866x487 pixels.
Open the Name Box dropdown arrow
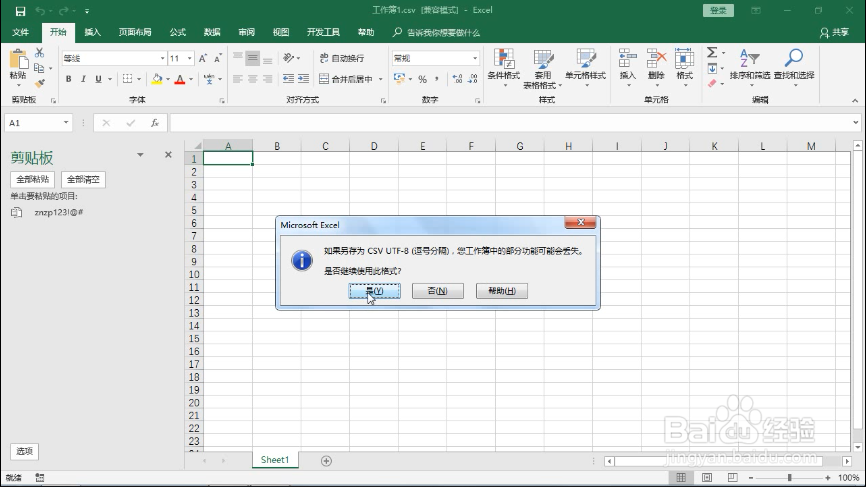(66, 123)
